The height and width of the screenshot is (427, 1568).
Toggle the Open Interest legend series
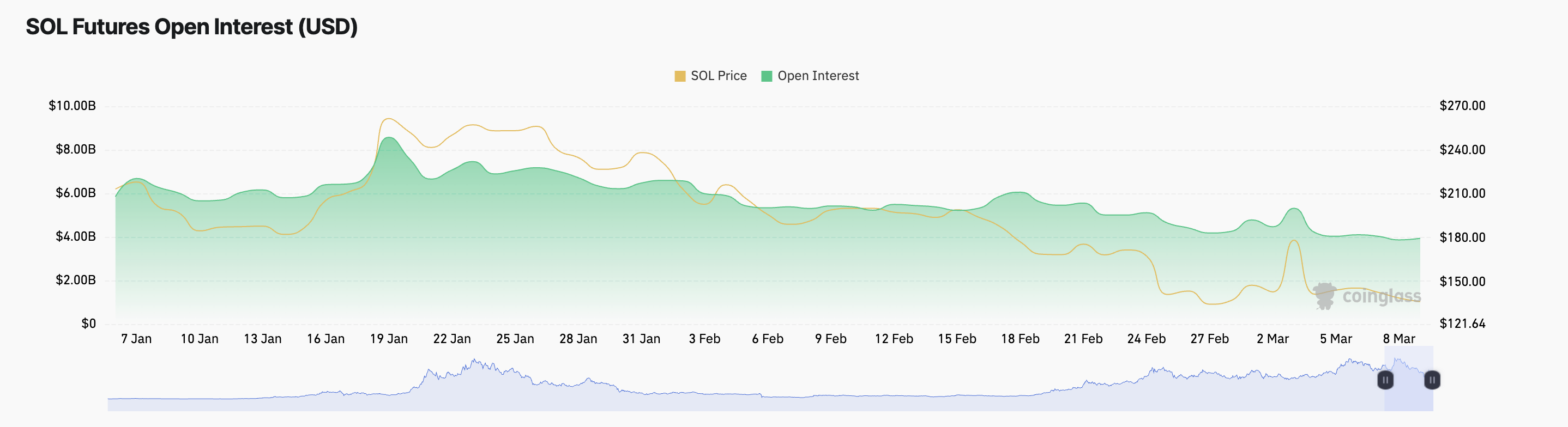point(817,76)
